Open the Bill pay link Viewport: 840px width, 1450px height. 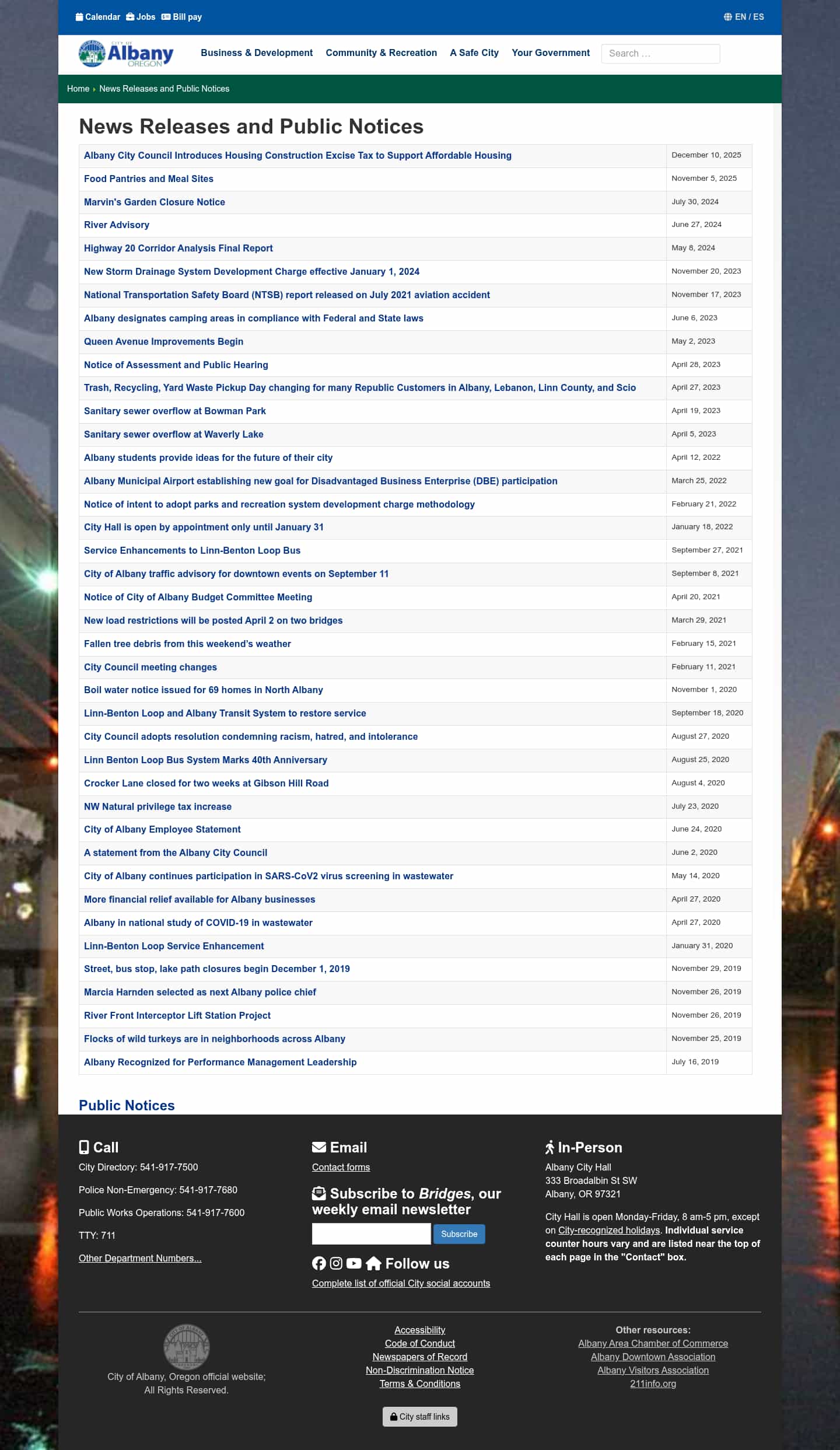click(x=181, y=17)
